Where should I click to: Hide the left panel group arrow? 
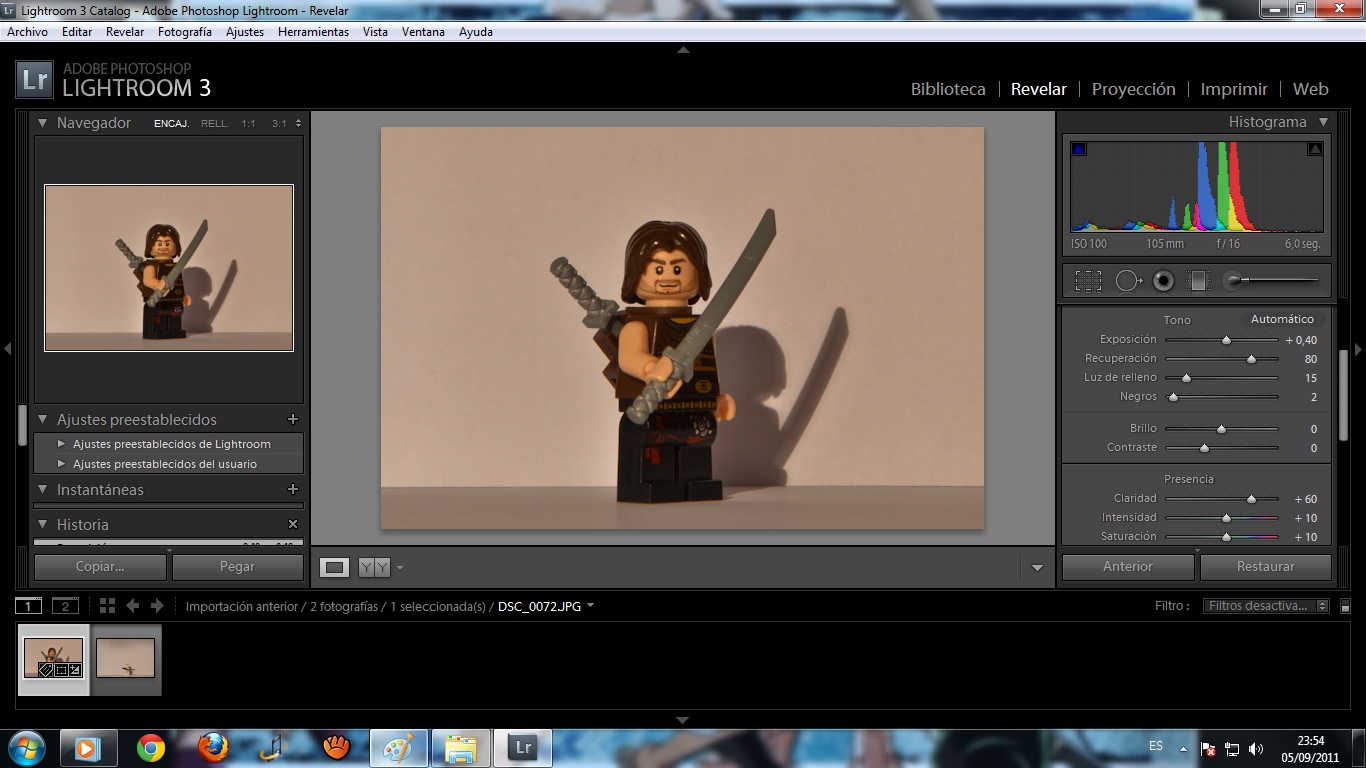tap(7, 349)
